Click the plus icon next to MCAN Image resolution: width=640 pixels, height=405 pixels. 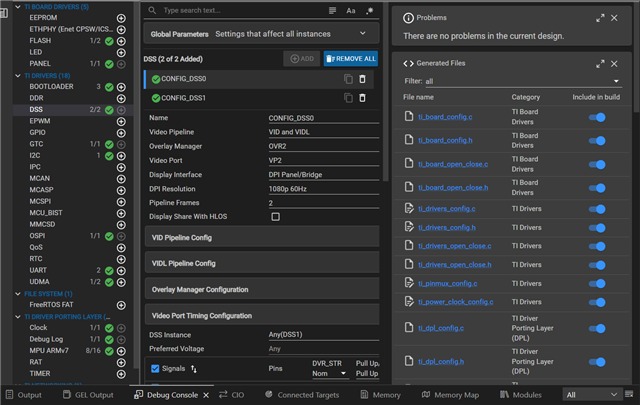pyautogui.click(x=121, y=178)
